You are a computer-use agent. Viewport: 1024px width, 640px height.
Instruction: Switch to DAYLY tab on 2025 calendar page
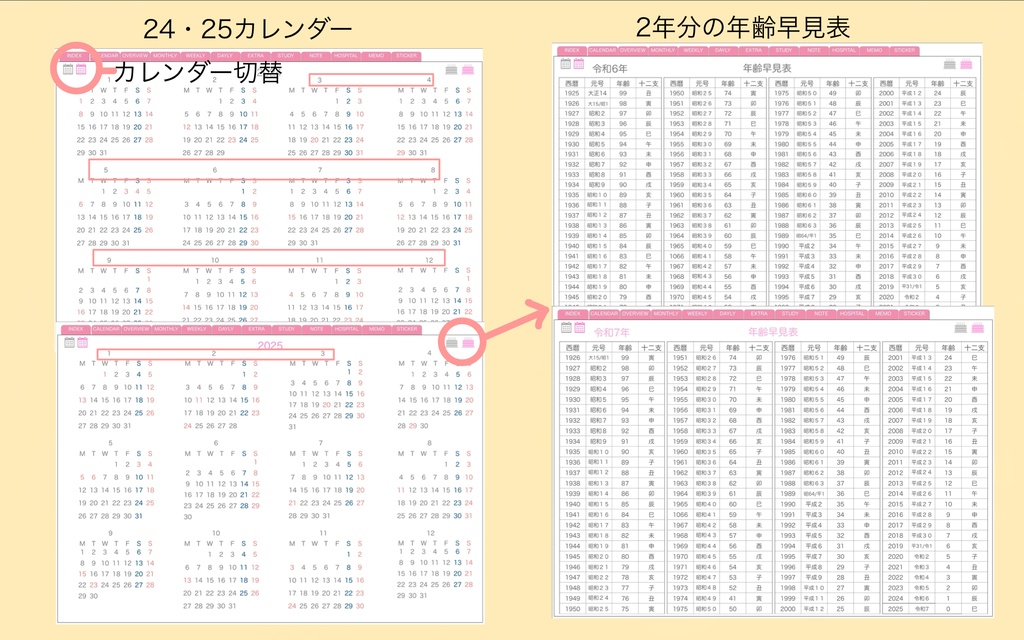click(x=226, y=329)
